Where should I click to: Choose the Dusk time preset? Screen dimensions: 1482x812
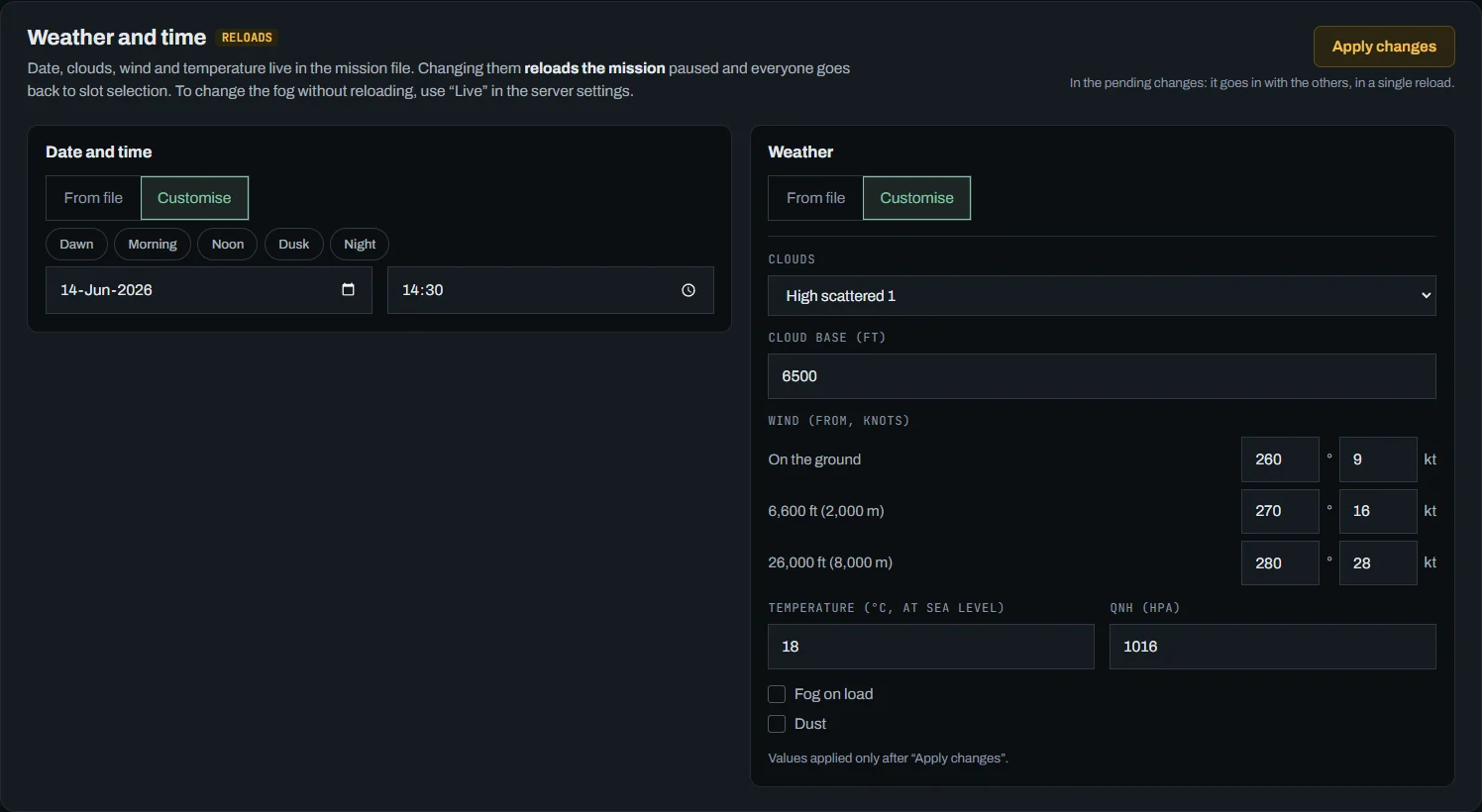click(x=294, y=245)
